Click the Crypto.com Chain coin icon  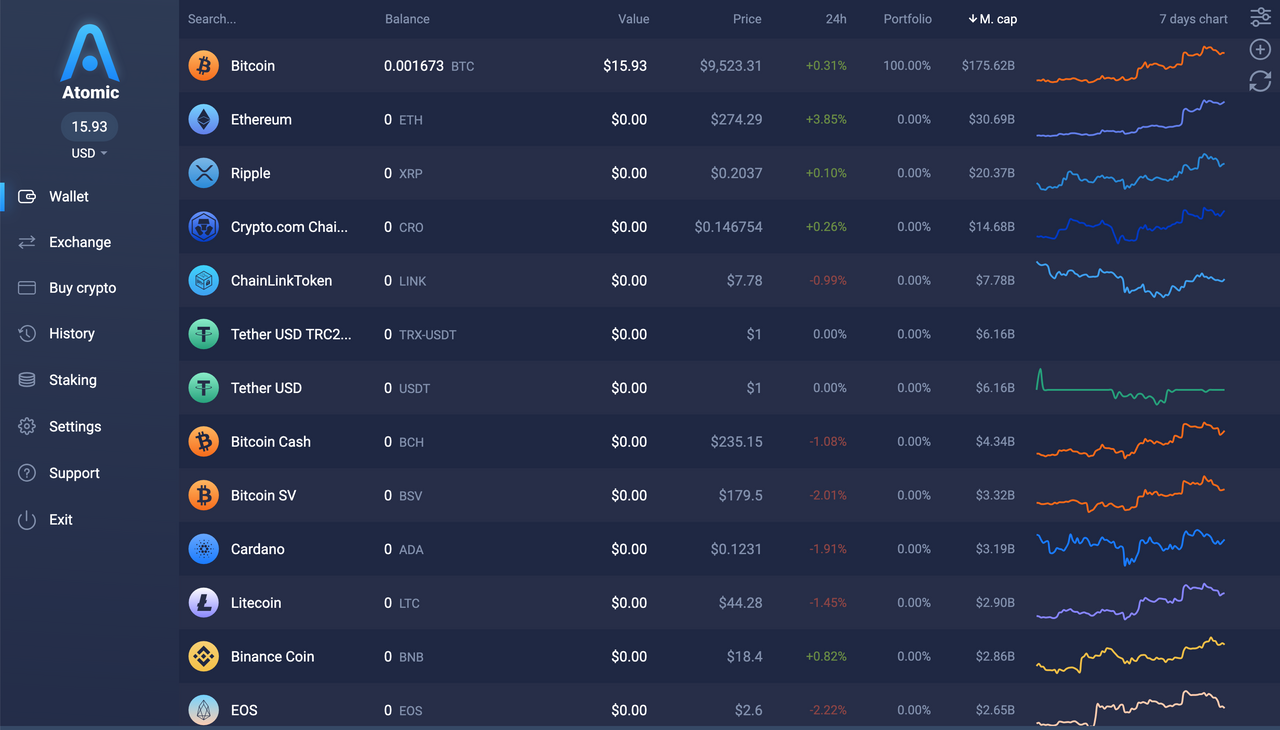pyautogui.click(x=204, y=227)
